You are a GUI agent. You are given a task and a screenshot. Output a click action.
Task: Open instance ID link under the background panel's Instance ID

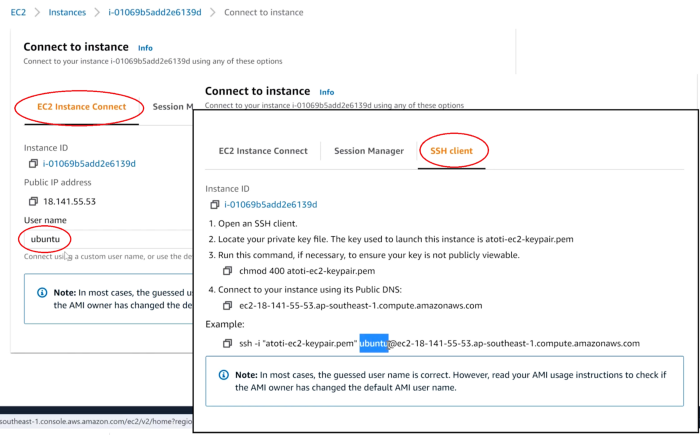89,164
